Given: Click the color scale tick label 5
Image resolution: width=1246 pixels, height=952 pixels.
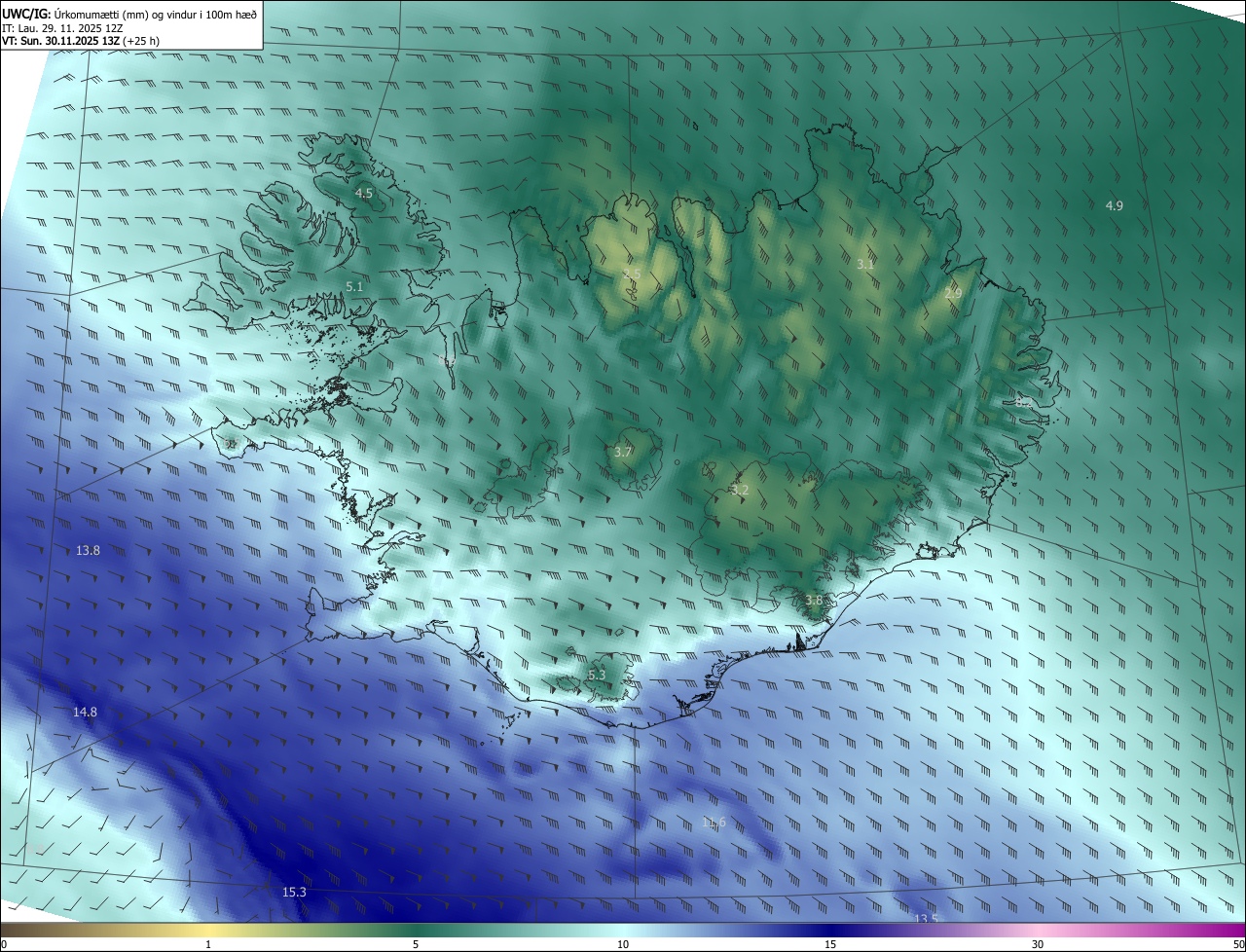Looking at the screenshot, I should (x=416, y=944).
